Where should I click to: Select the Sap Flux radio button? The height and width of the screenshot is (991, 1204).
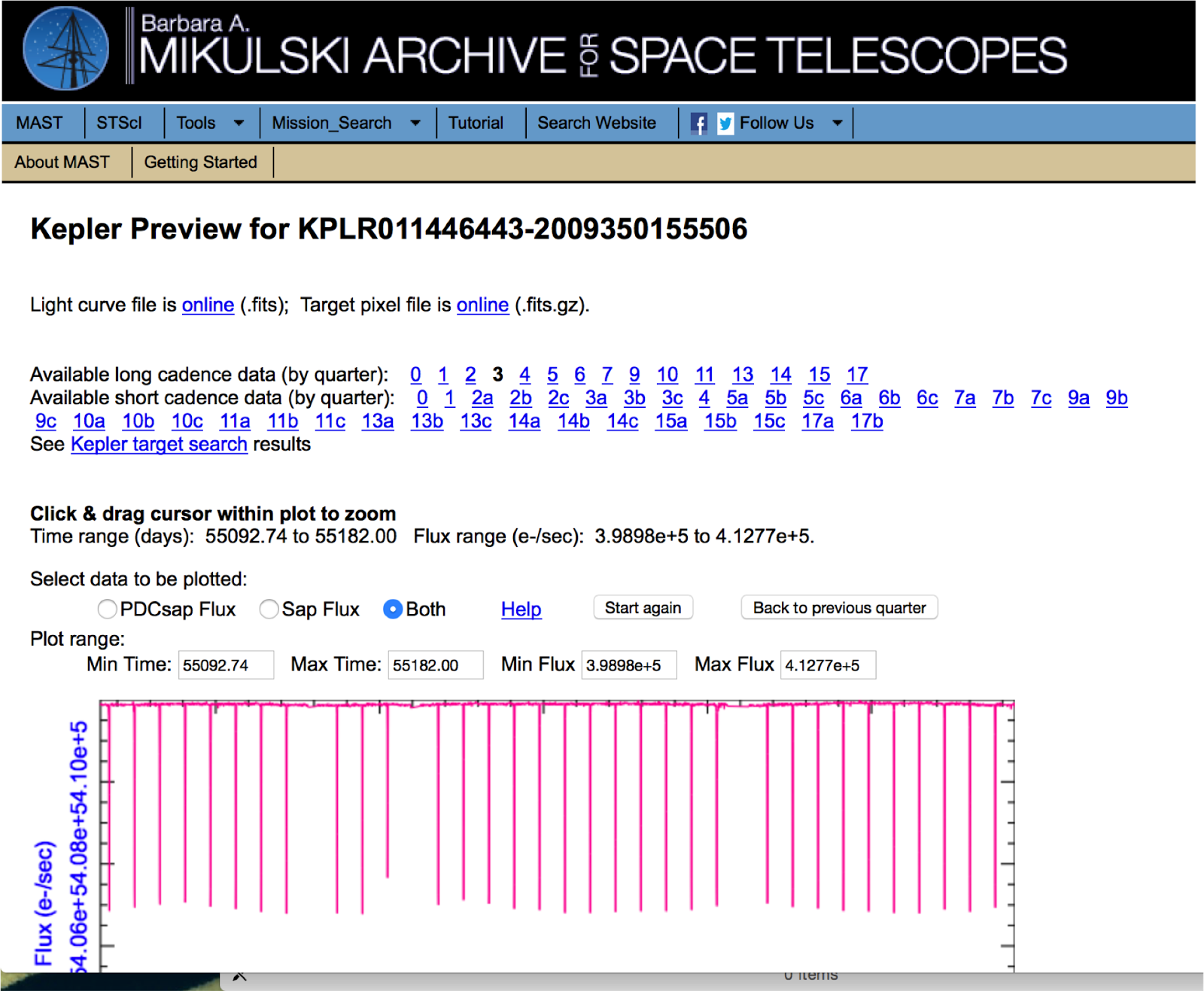269,609
